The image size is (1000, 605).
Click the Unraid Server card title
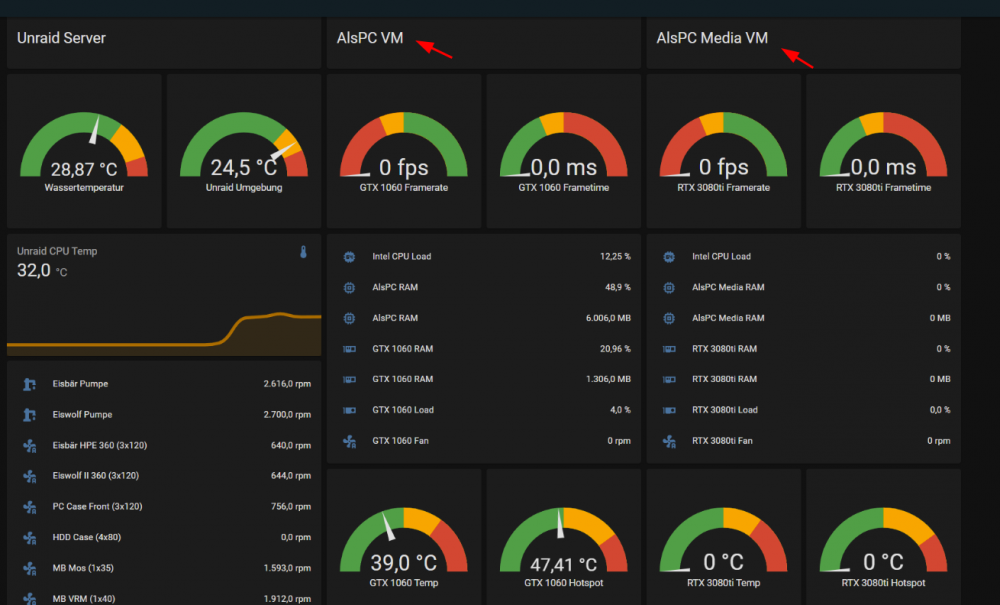(x=61, y=38)
